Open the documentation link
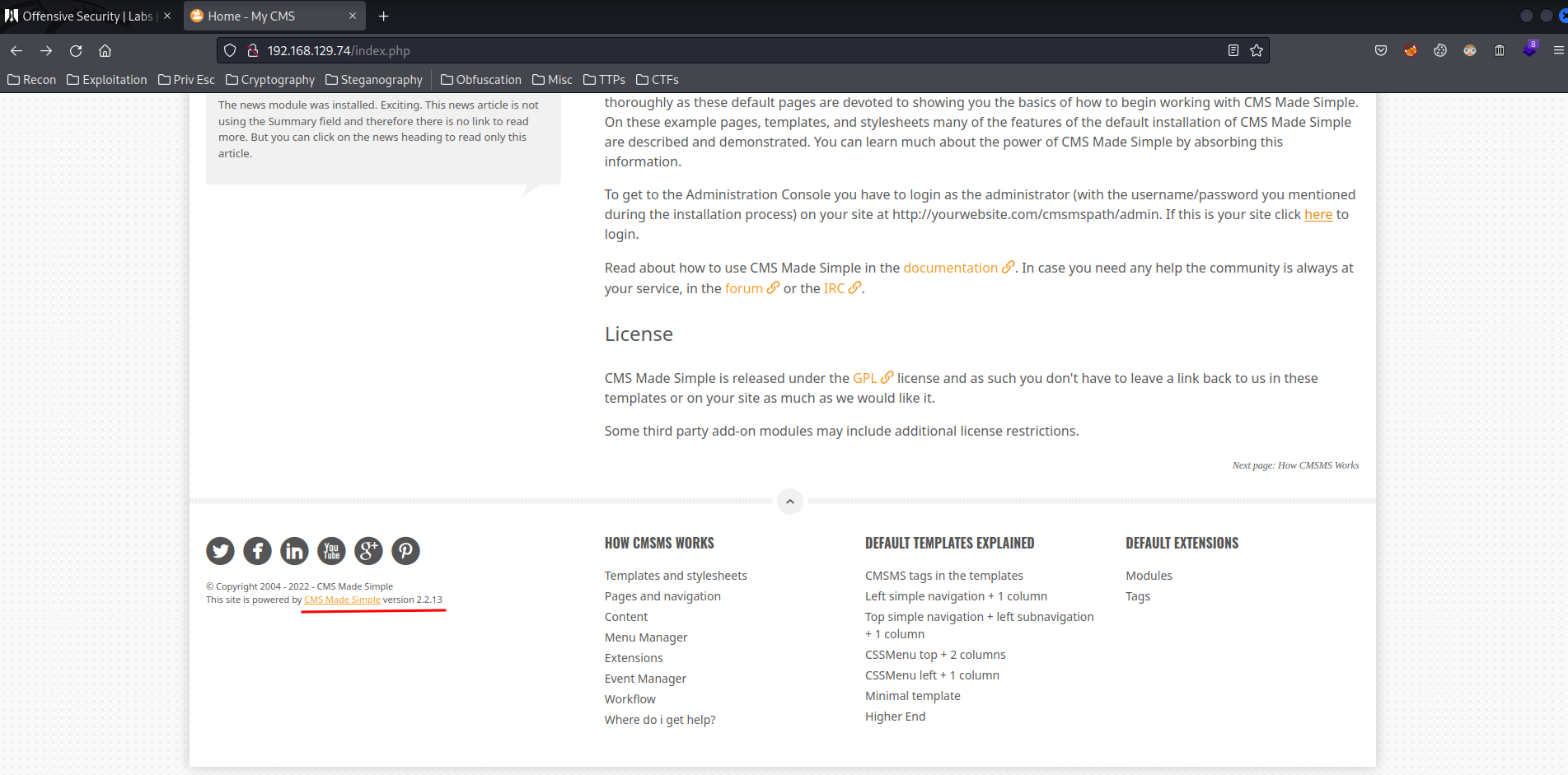1568x775 pixels. coord(958,268)
